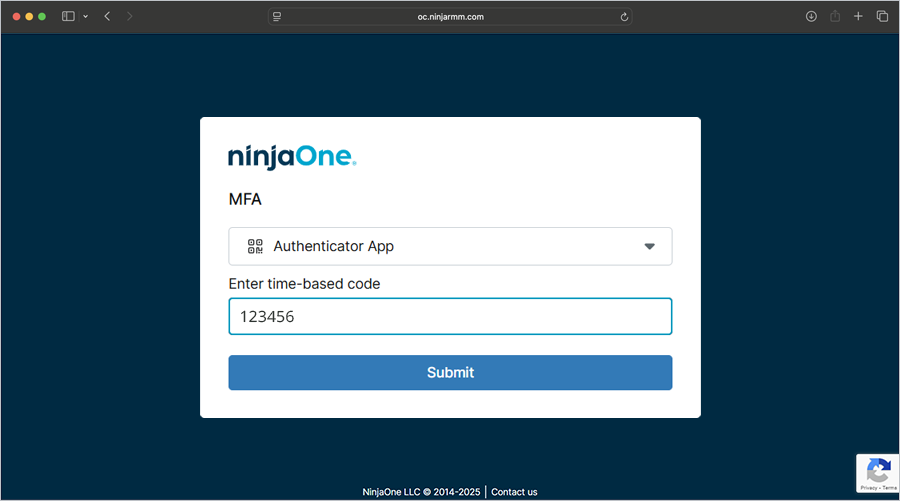Open the Authenticator App MFA dropdown
Image resolution: width=900 pixels, height=501 pixels.
[x=450, y=246]
